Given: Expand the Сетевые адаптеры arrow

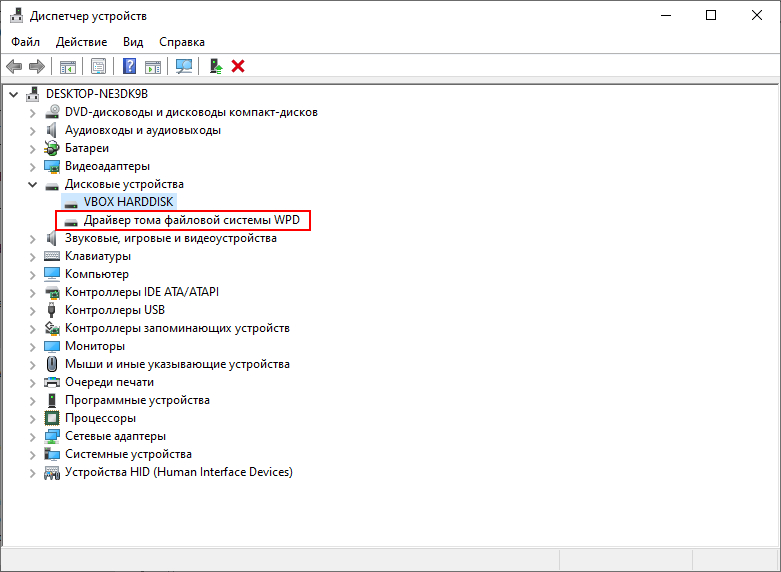Looking at the screenshot, I should 33,436.
